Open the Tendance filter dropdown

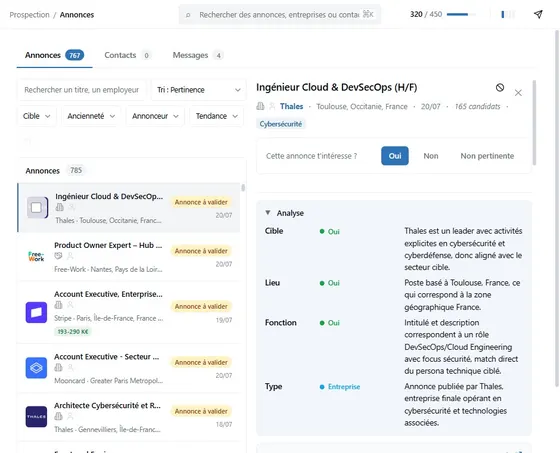click(216, 116)
